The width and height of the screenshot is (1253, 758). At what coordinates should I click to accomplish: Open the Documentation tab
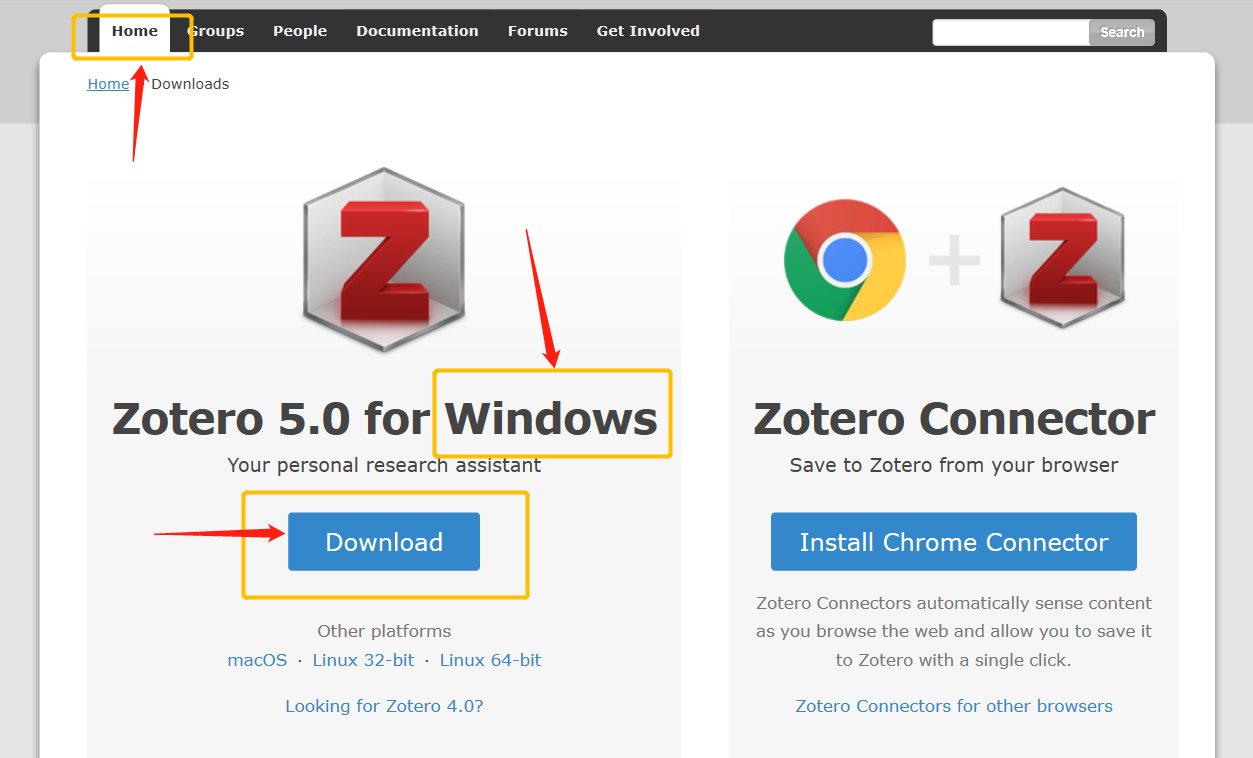coord(417,31)
